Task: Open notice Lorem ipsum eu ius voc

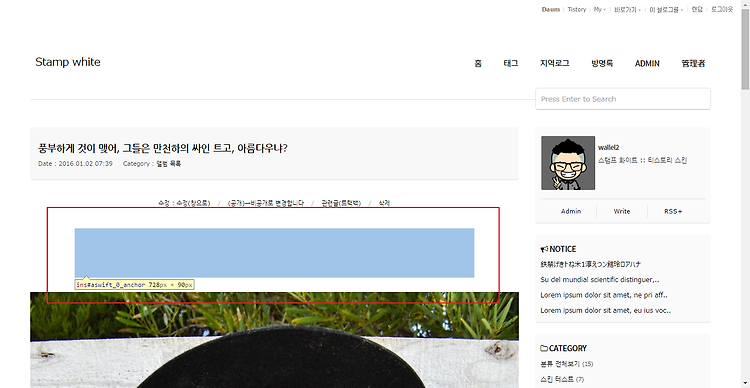Action: click(606, 310)
